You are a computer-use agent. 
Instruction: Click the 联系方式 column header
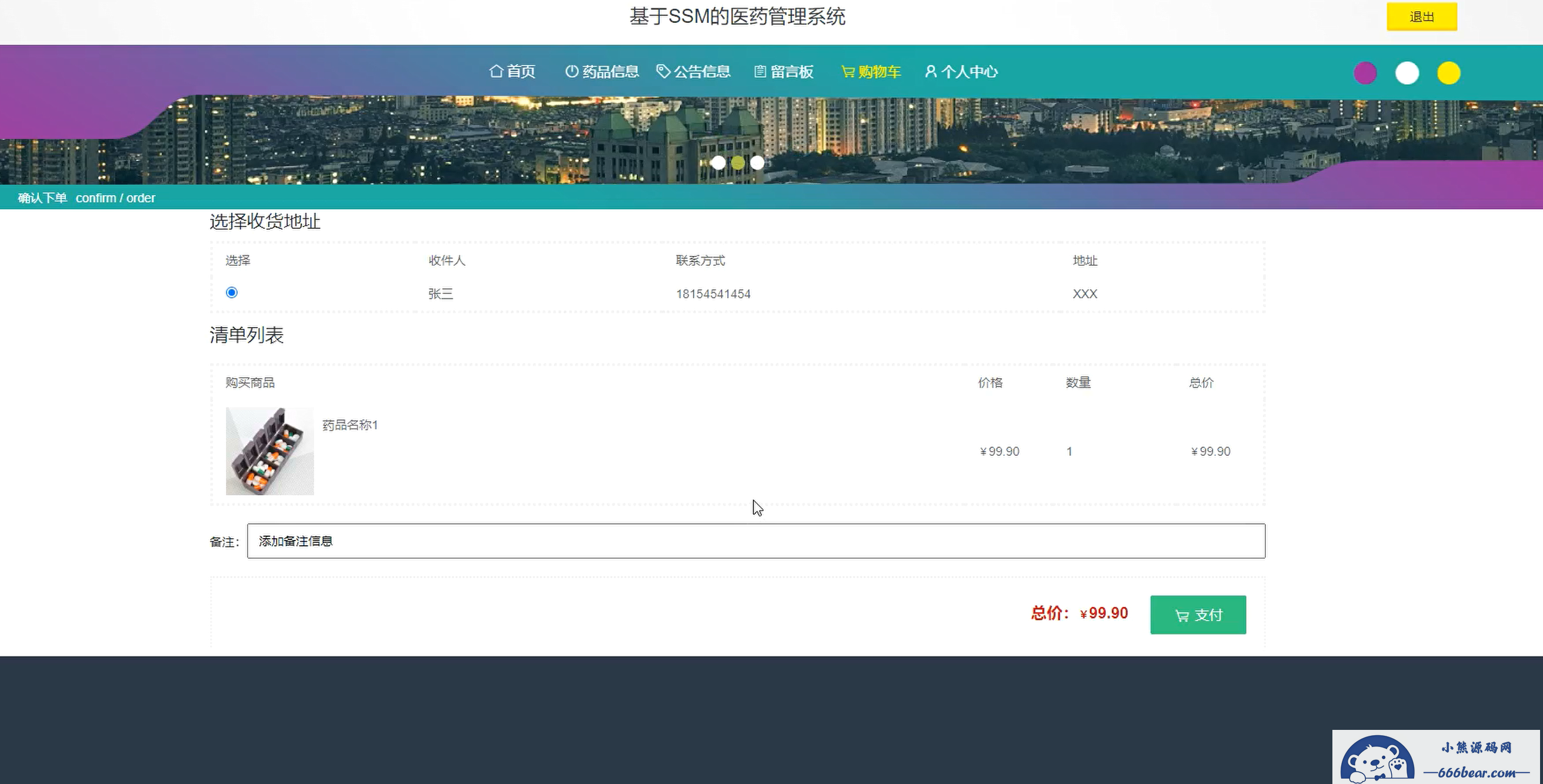pos(700,261)
